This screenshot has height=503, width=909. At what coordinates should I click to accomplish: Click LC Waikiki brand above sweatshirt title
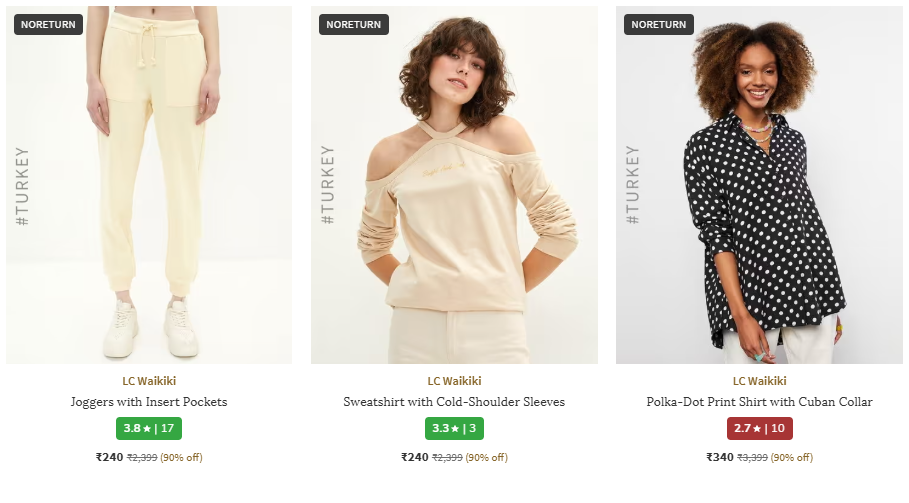click(x=454, y=381)
